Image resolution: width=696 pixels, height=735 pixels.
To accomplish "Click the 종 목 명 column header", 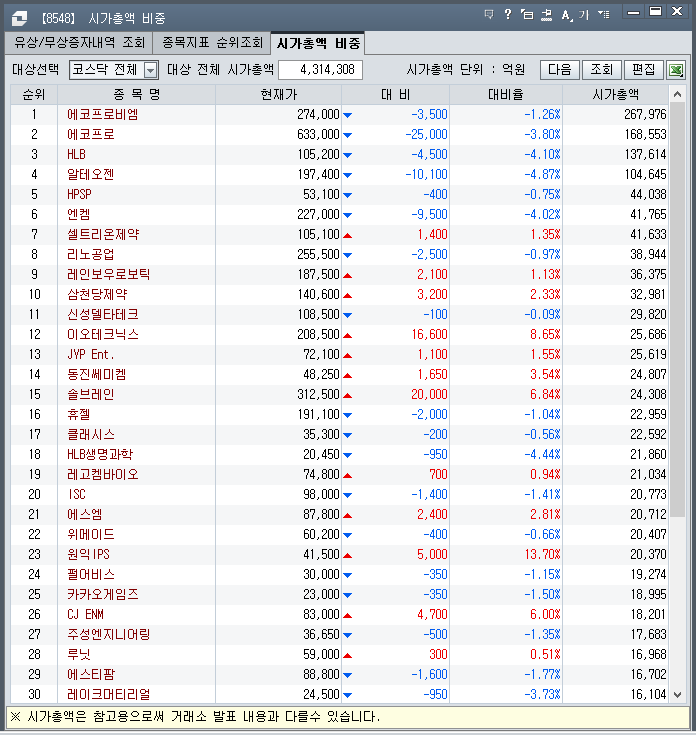I will point(136,95).
